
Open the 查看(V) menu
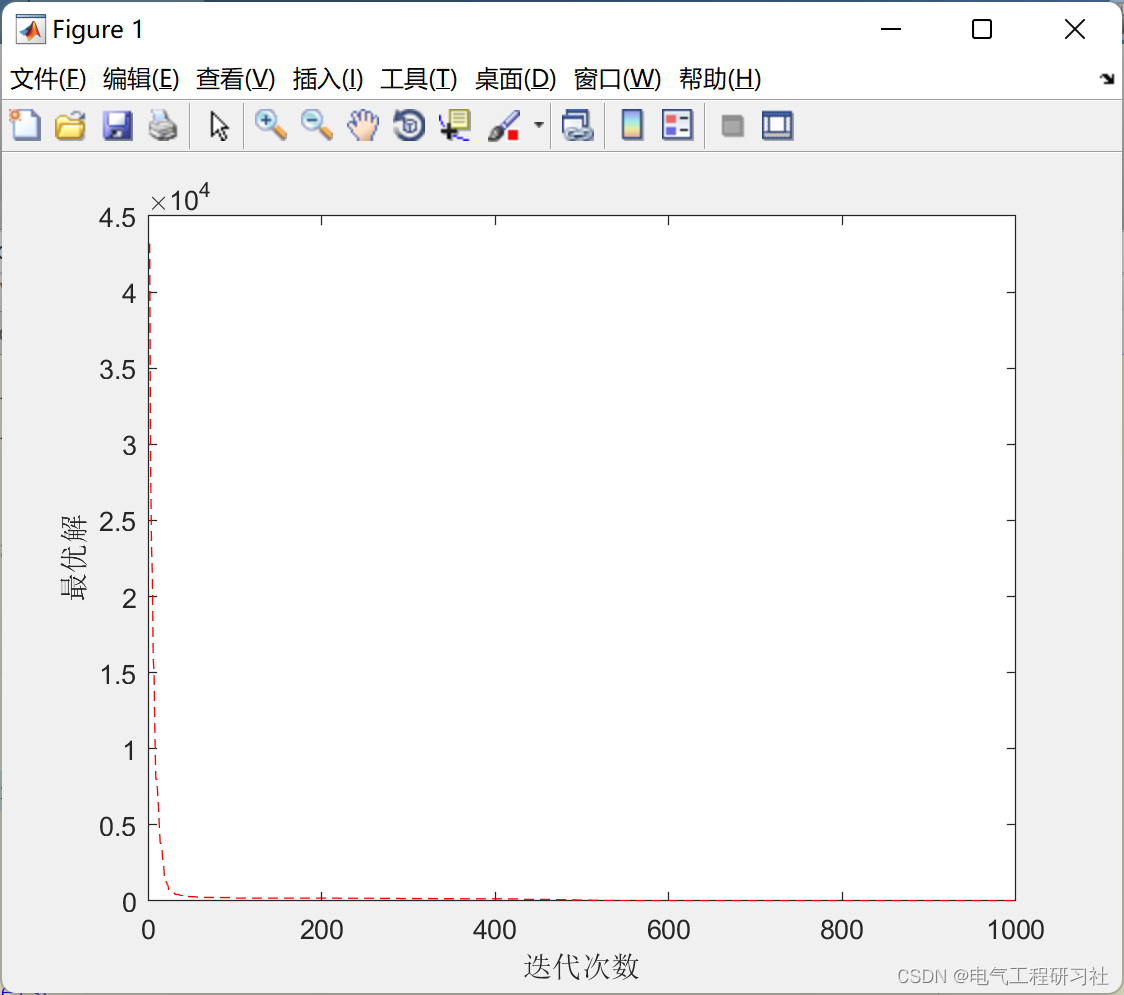pyautogui.click(x=236, y=79)
